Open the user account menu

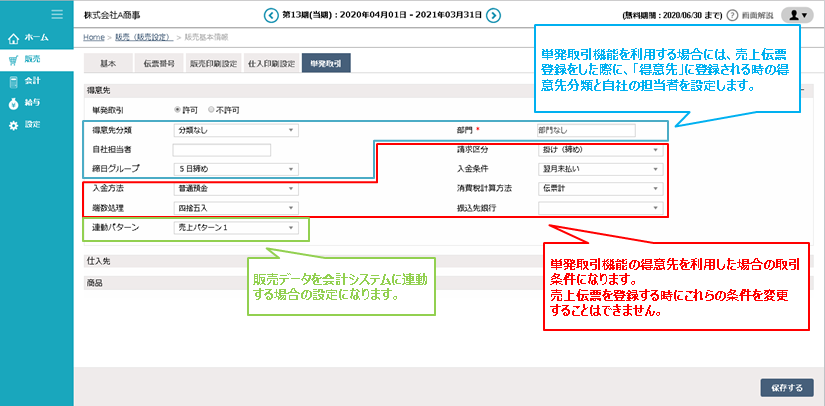click(x=798, y=15)
